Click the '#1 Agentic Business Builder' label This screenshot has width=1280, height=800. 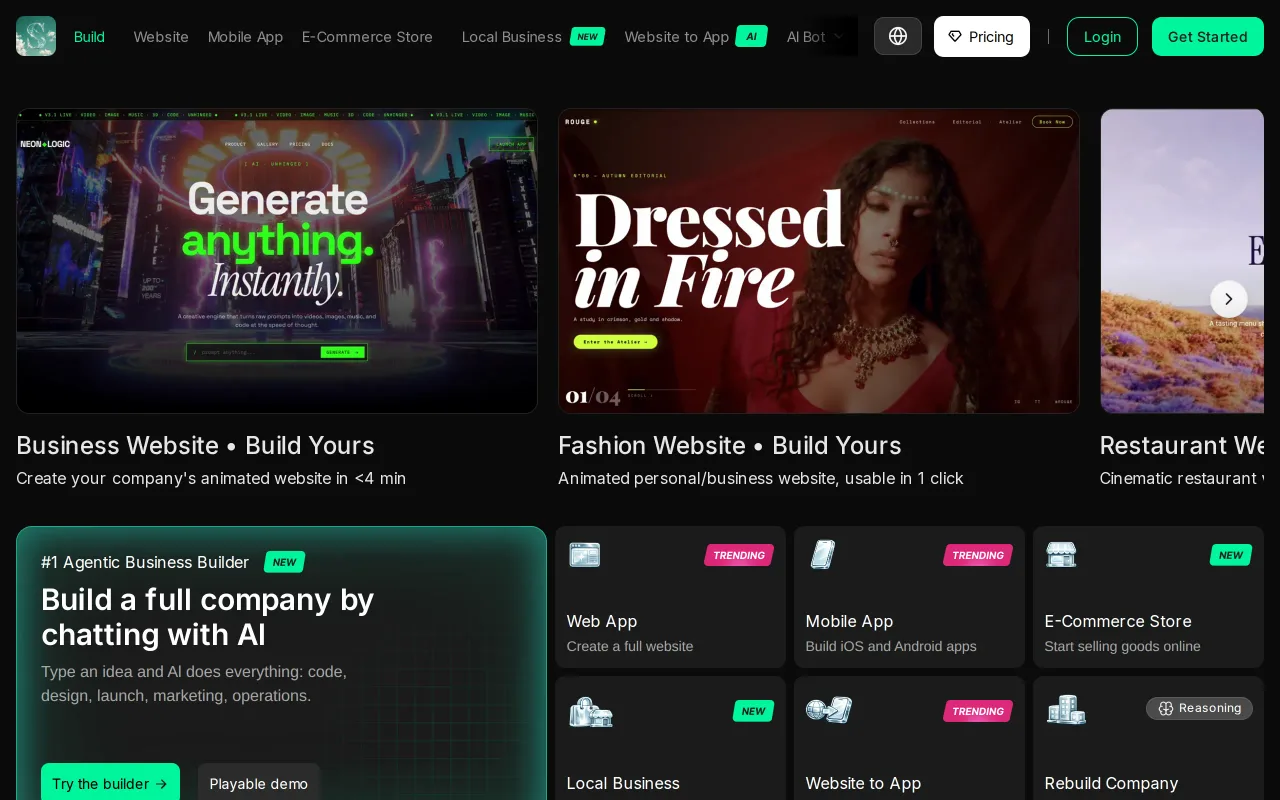pyautogui.click(x=145, y=562)
